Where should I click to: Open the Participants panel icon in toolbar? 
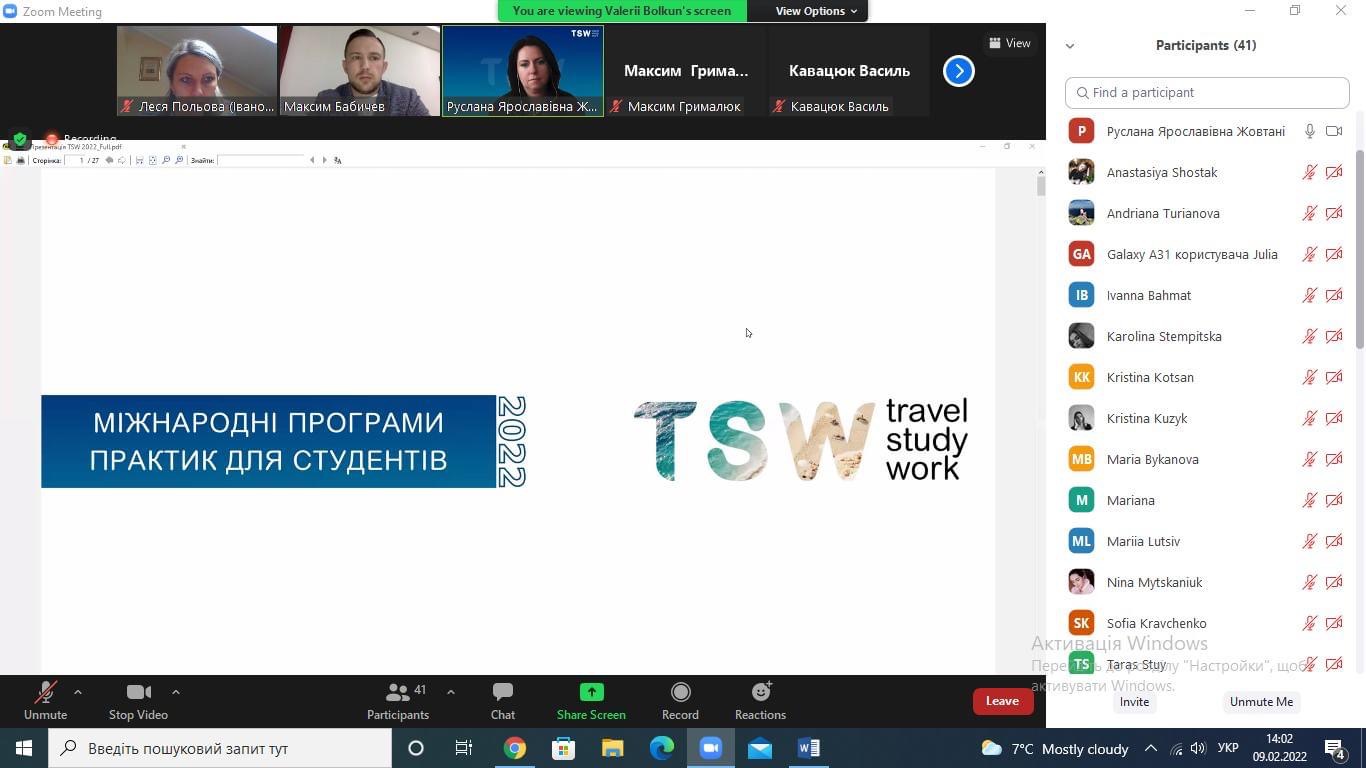397,692
